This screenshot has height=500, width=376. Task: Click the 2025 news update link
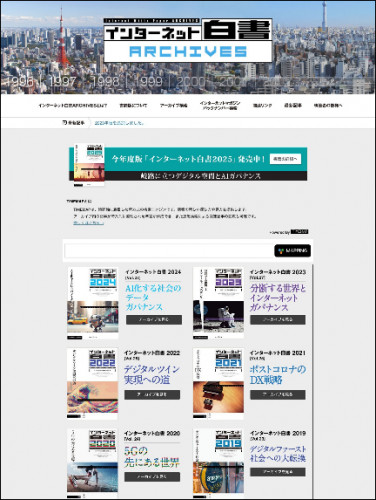click(119, 123)
